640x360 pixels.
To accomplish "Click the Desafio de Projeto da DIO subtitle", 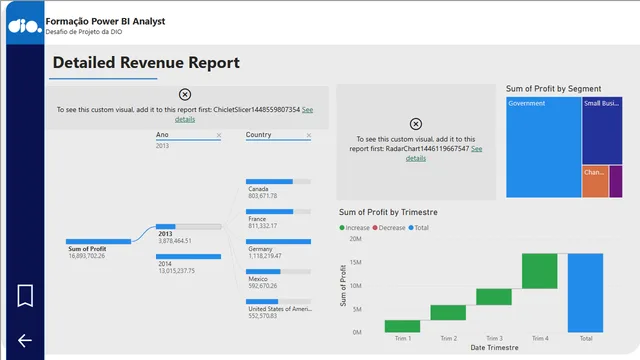I will click(x=84, y=32).
